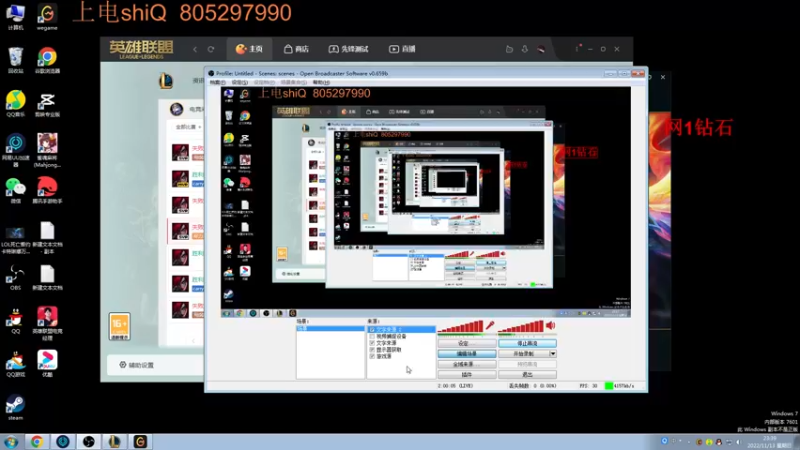This screenshot has width=800, height=450.
Task: Click the OBS stream preview area
Action: tap(426, 202)
